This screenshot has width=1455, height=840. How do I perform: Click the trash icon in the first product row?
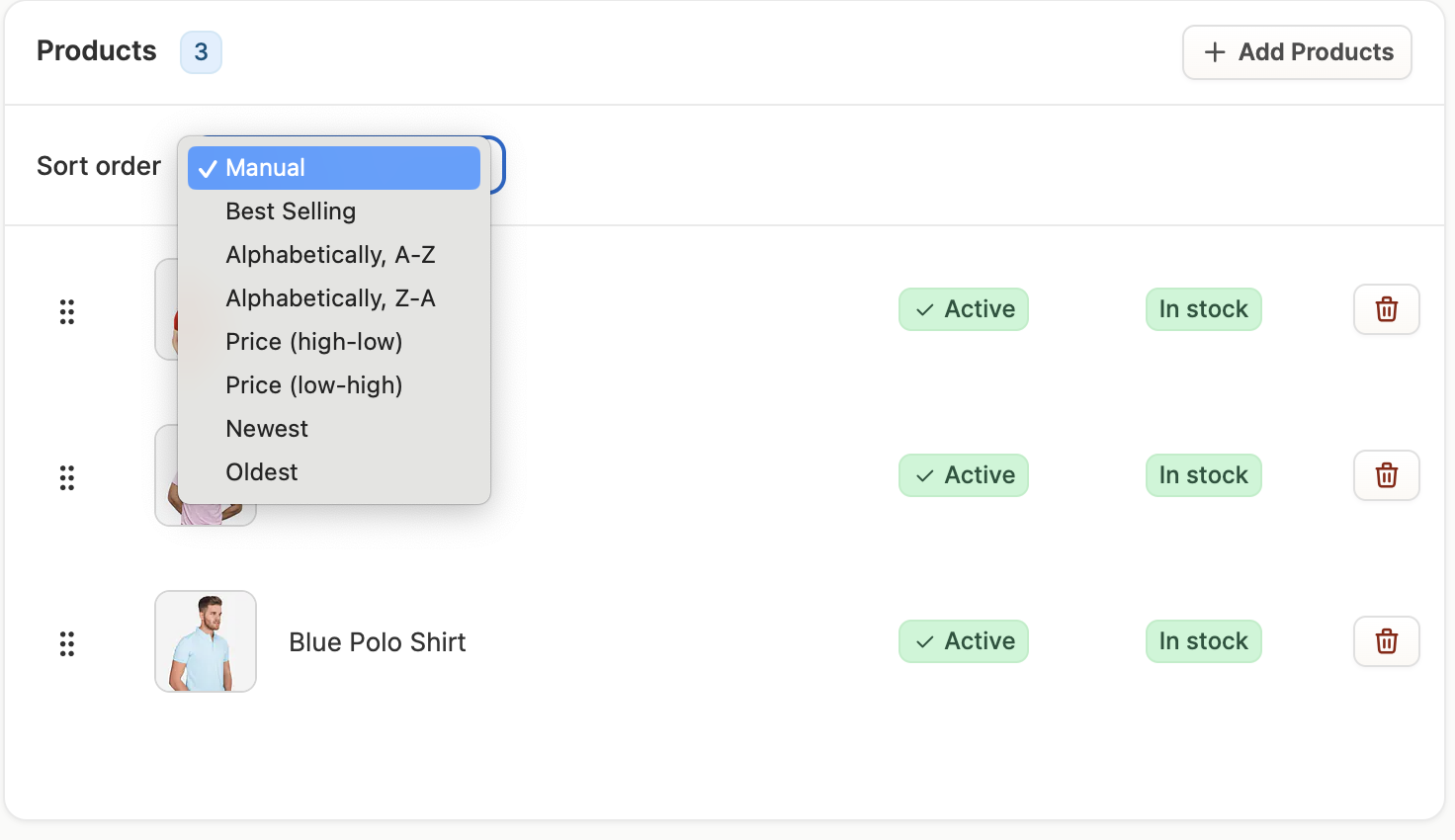click(1386, 309)
